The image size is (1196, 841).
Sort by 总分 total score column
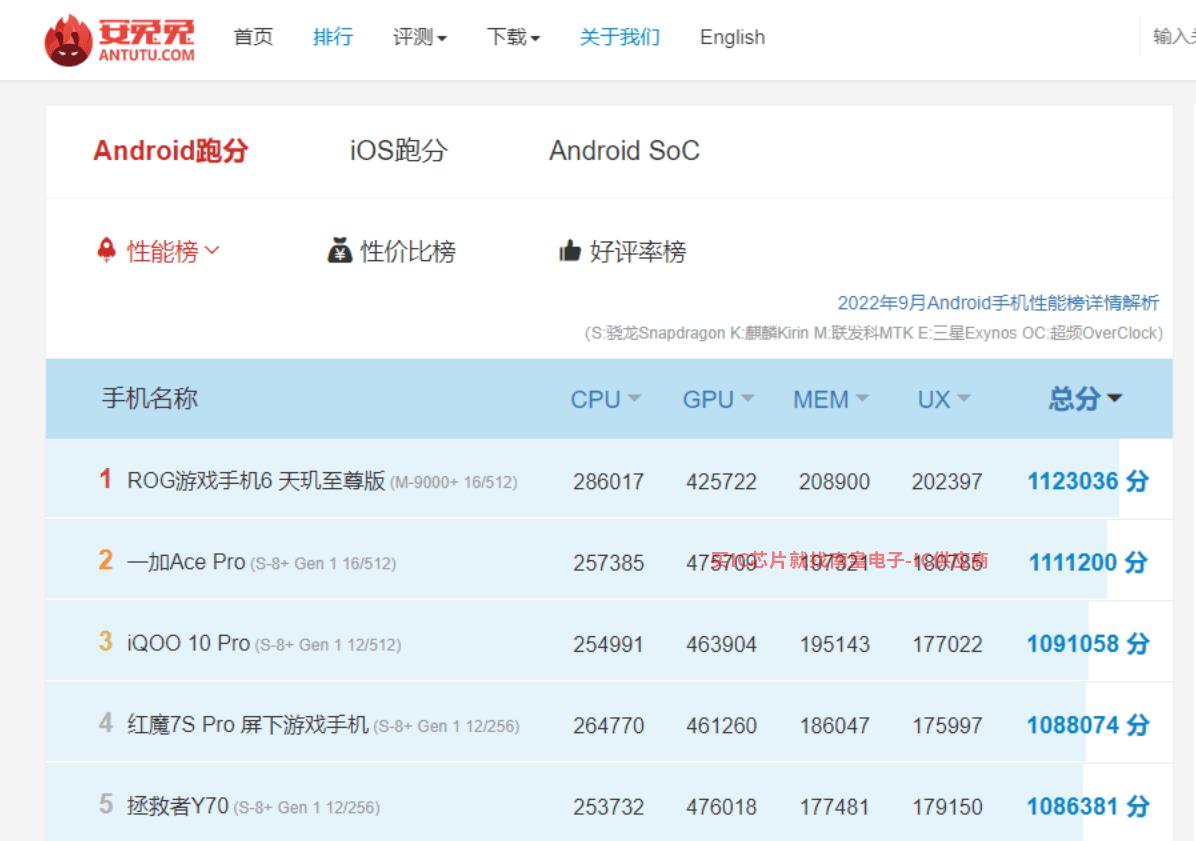click(x=1085, y=398)
